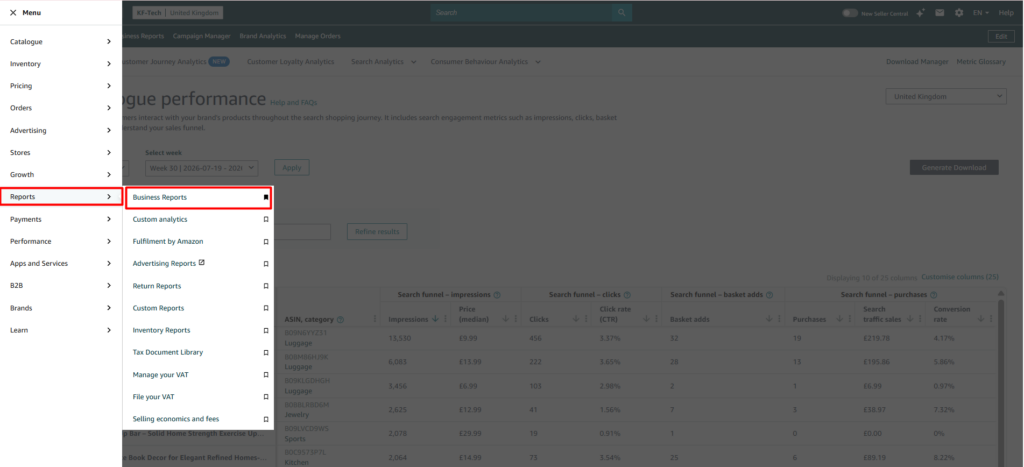The height and width of the screenshot is (467, 1024).
Task: Open the Download Manager link
Action: pos(917,61)
